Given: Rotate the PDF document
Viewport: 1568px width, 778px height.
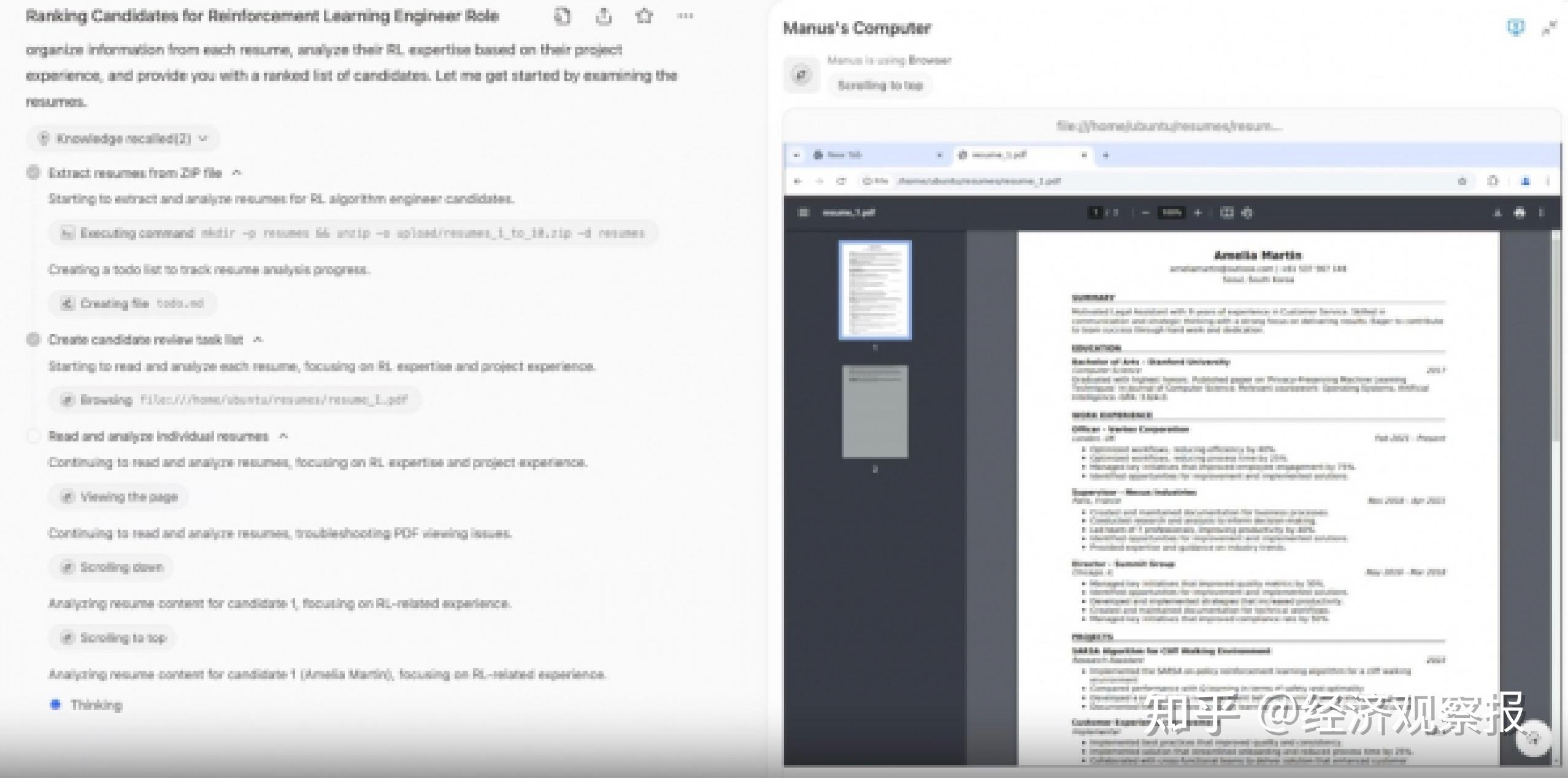Looking at the screenshot, I should click(1247, 213).
